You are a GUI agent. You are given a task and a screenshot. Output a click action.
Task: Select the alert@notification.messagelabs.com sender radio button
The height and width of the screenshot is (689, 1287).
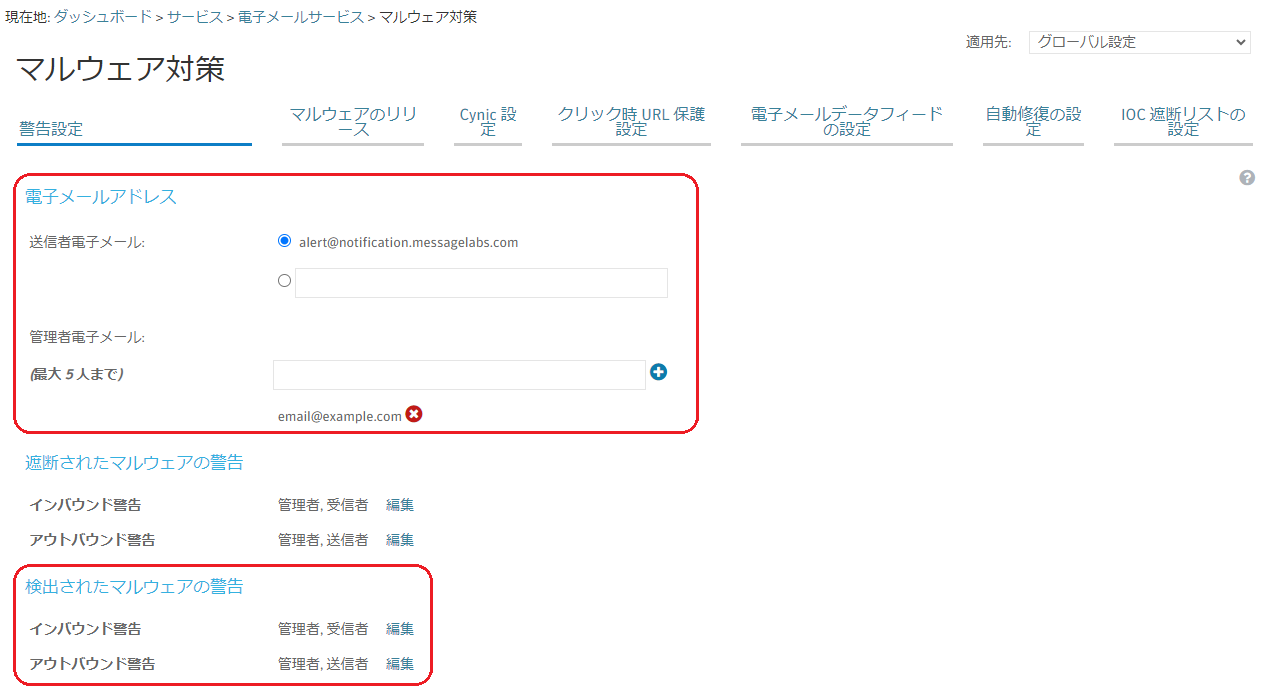click(x=285, y=241)
